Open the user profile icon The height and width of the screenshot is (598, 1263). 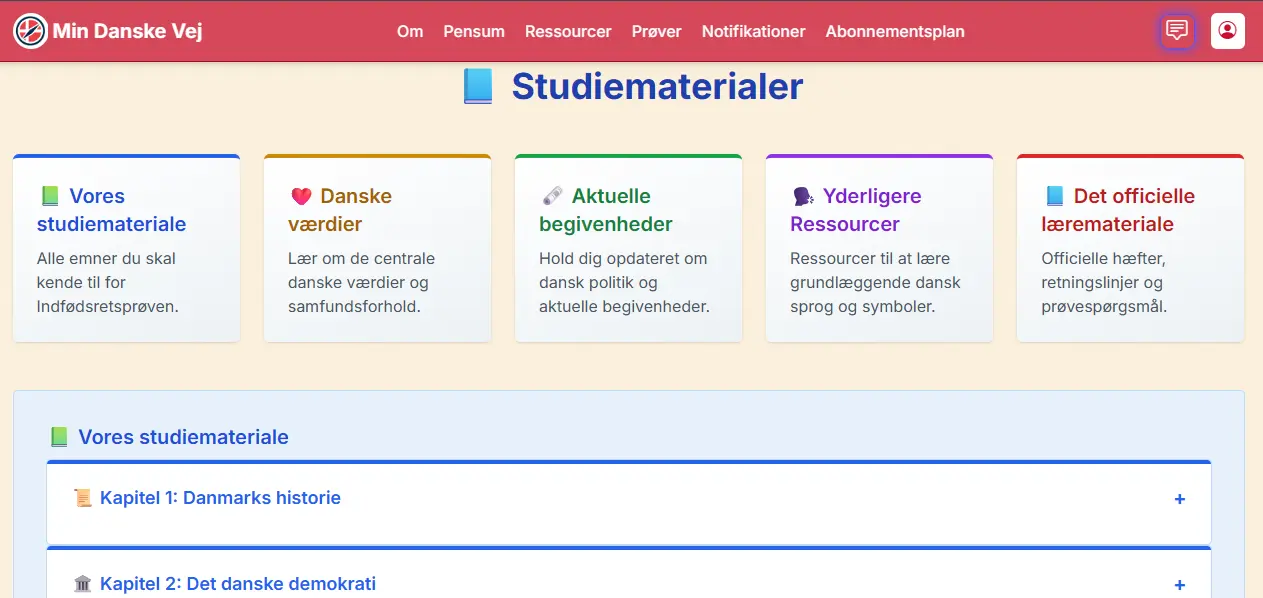pyautogui.click(x=1227, y=31)
